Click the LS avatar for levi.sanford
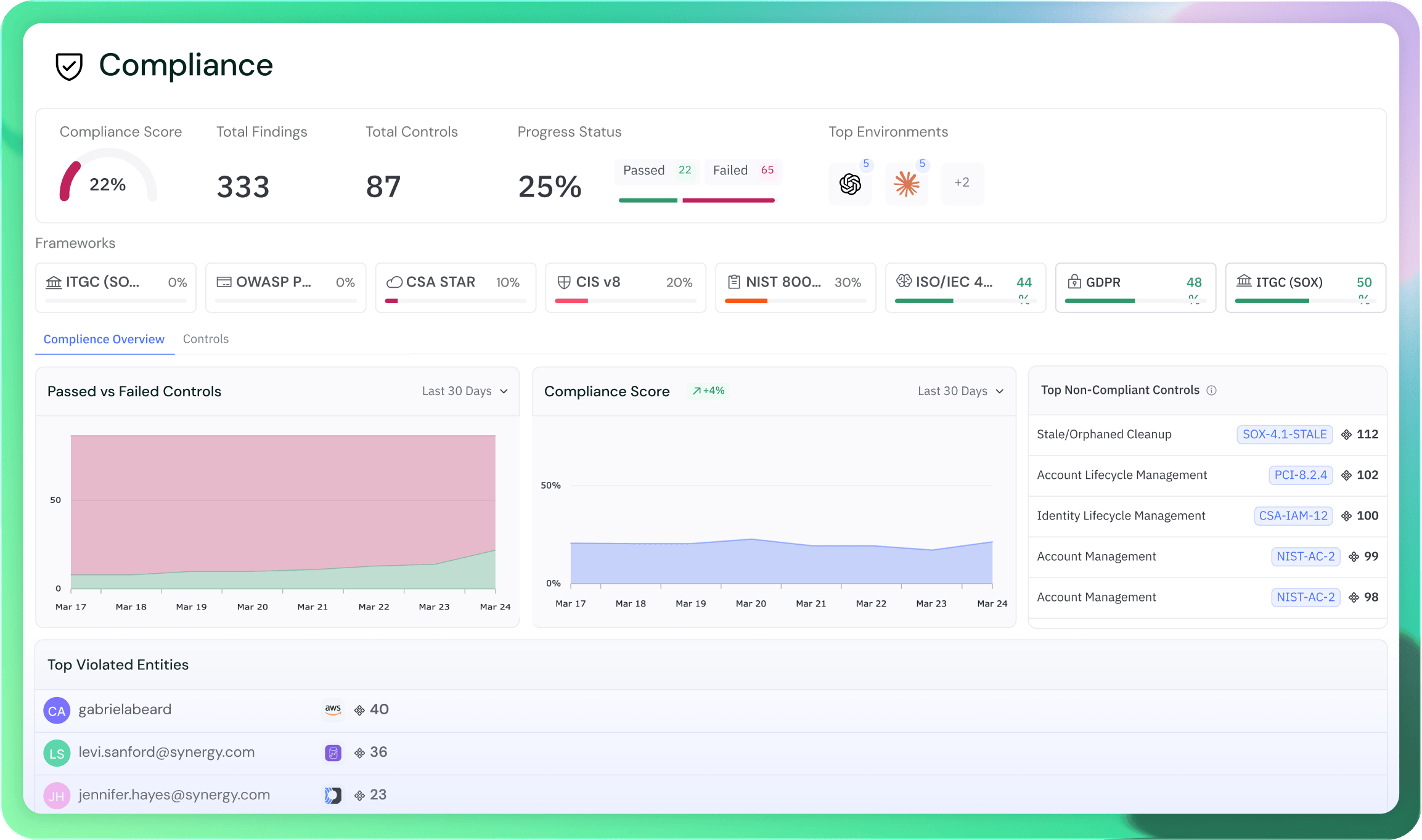This screenshot has width=1422, height=840. 57,753
